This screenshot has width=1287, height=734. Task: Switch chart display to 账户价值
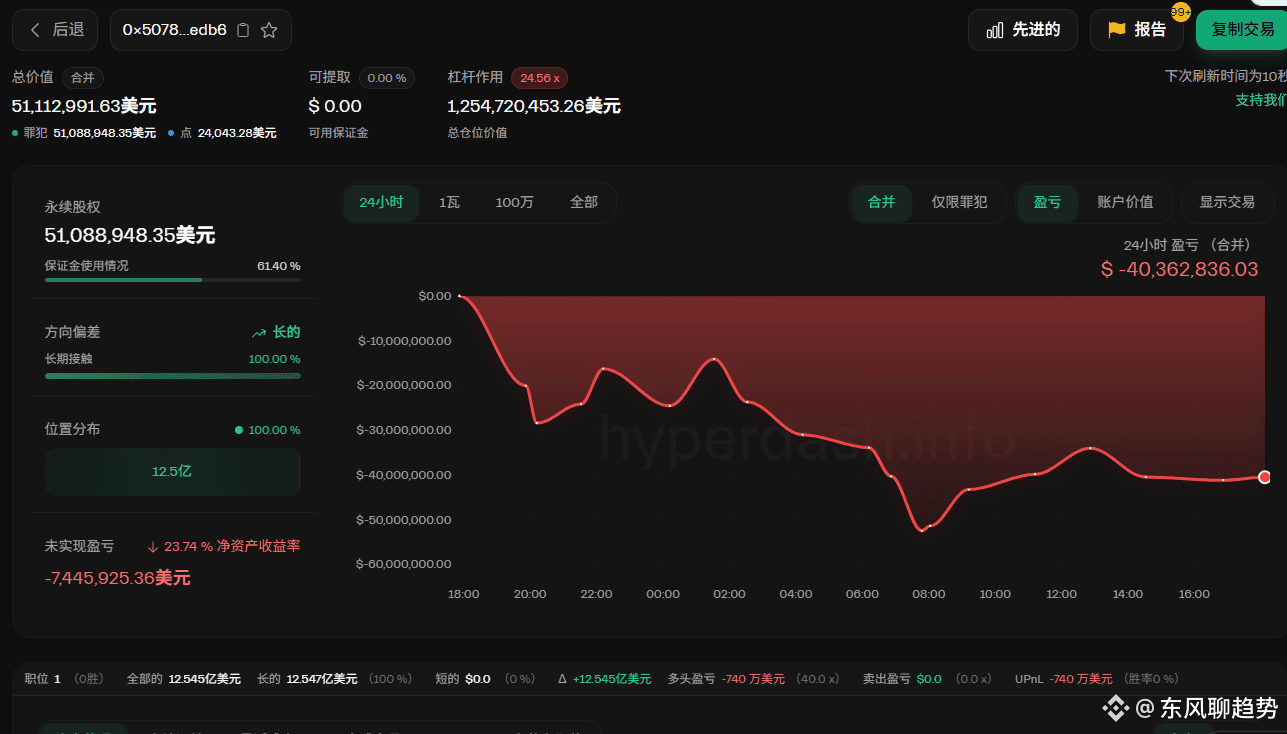(1126, 202)
